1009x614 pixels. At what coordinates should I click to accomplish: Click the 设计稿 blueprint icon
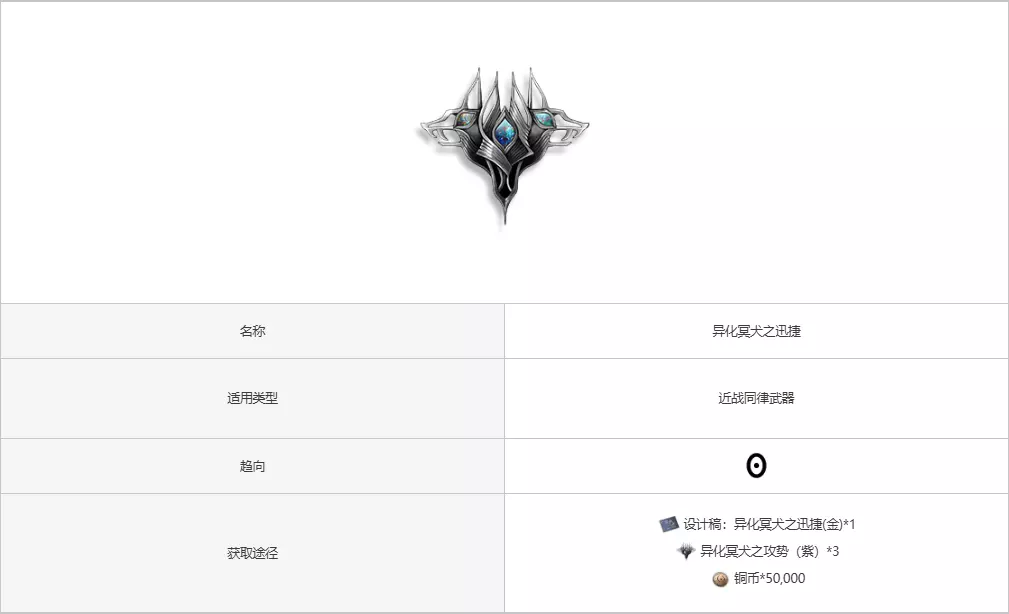pos(669,524)
